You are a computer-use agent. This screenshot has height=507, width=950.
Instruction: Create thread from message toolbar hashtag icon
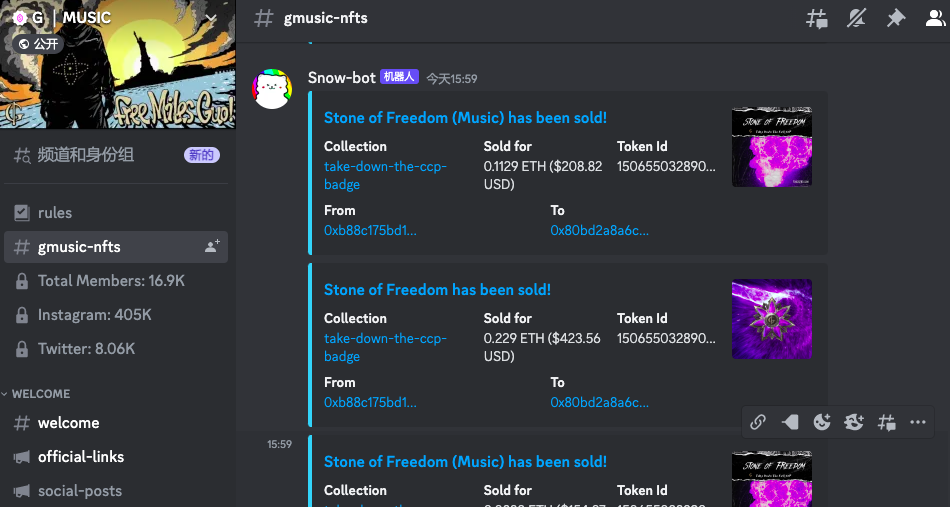886,422
